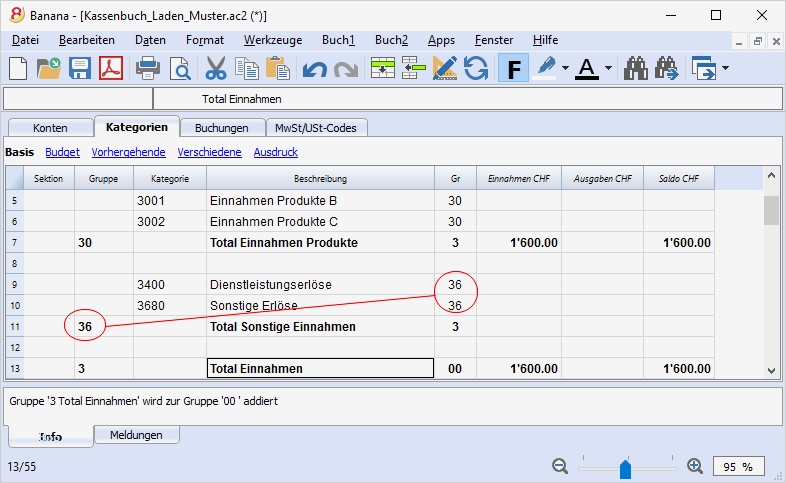Switch to the Konten tab
The height and width of the screenshot is (483, 786).
pyautogui.click(x=50, y=128)
